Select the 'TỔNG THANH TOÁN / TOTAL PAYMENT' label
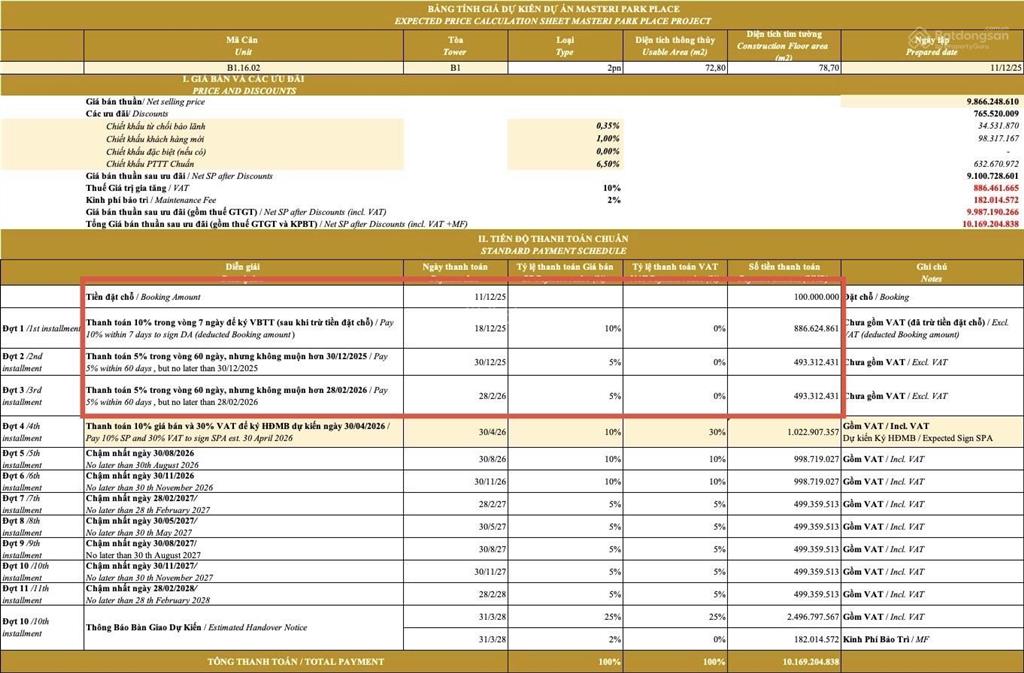This screenshot has height=673, width=1024. point(296,662)
